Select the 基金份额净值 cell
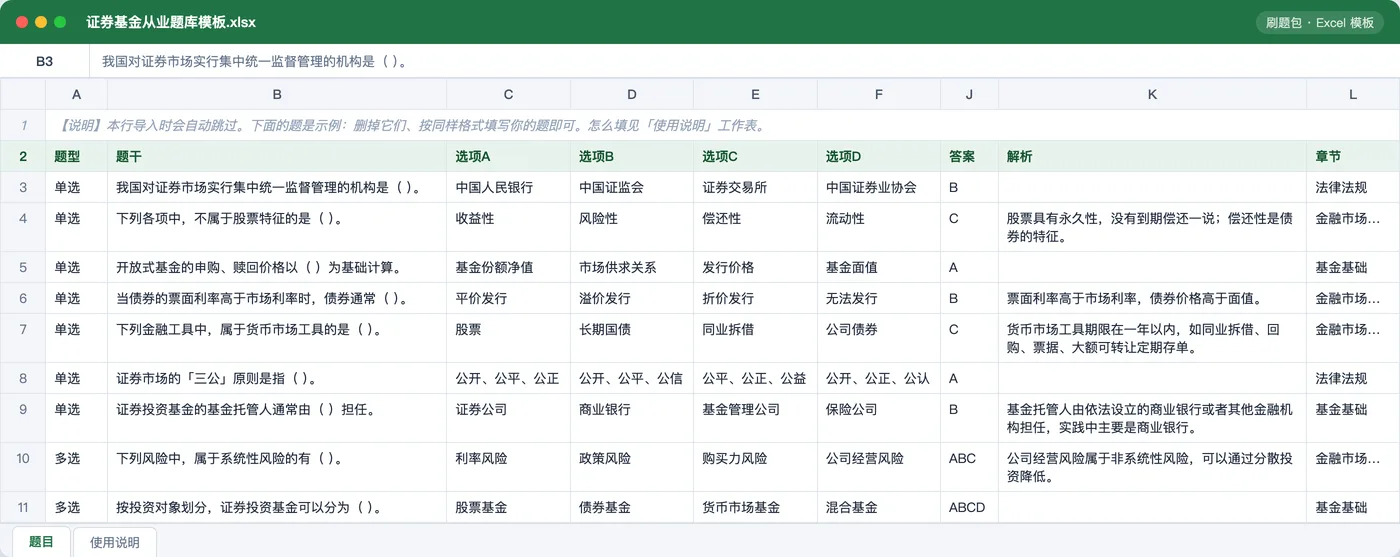 [508, 267]
